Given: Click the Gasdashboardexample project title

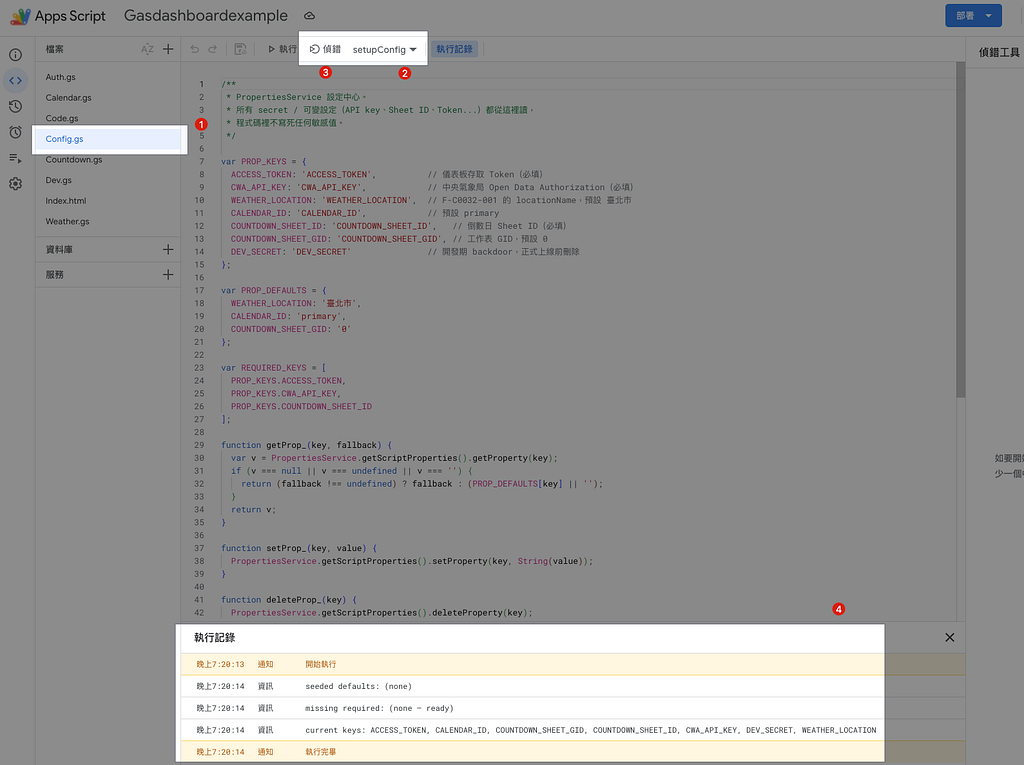Looking at the screenshot, I should coord(206,16).
